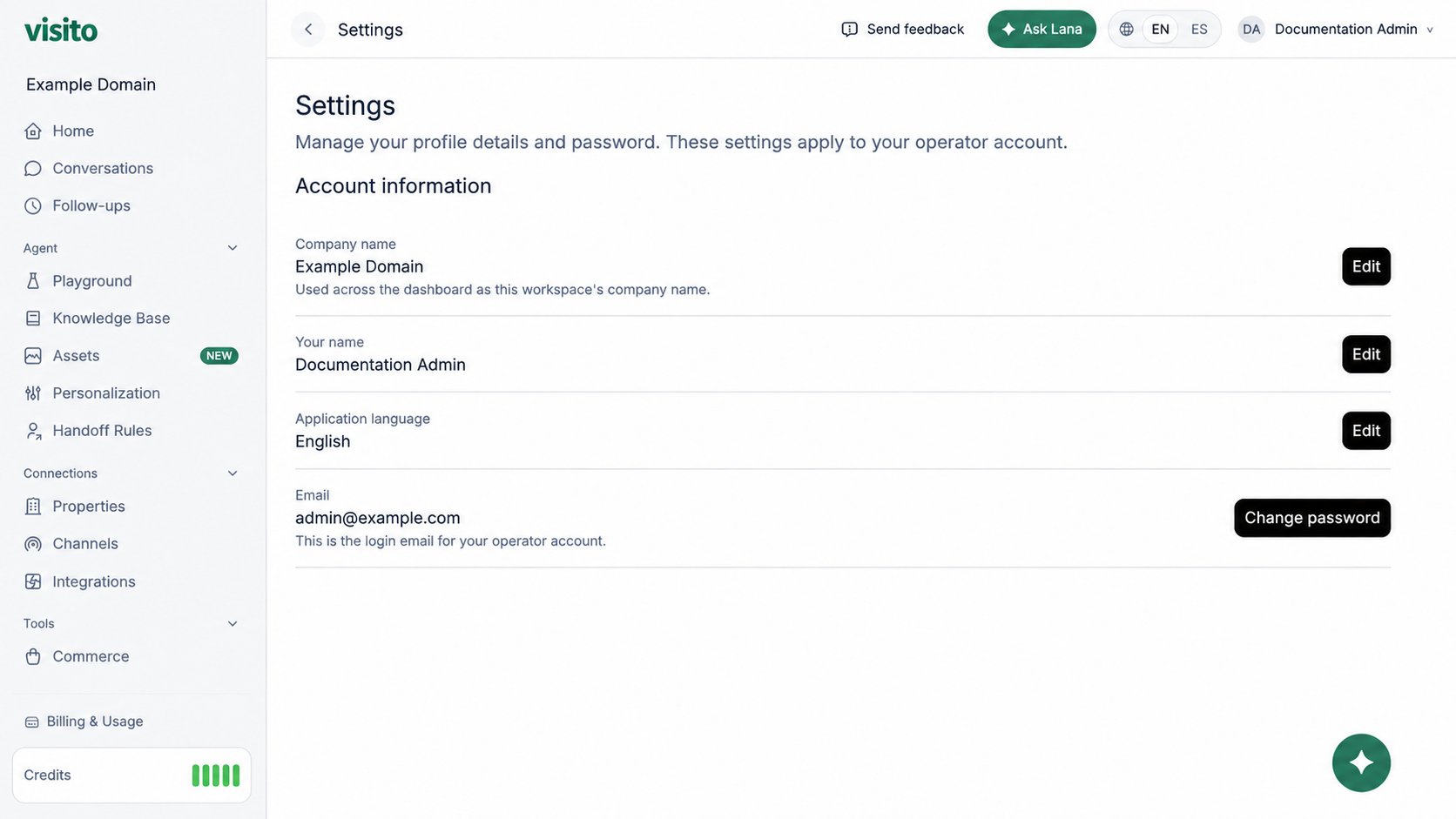This screenshot has height=819, width=1456.
Task: Click the Follow-ups clock icon
Action: pyautogui.click(x=33, y=205)
